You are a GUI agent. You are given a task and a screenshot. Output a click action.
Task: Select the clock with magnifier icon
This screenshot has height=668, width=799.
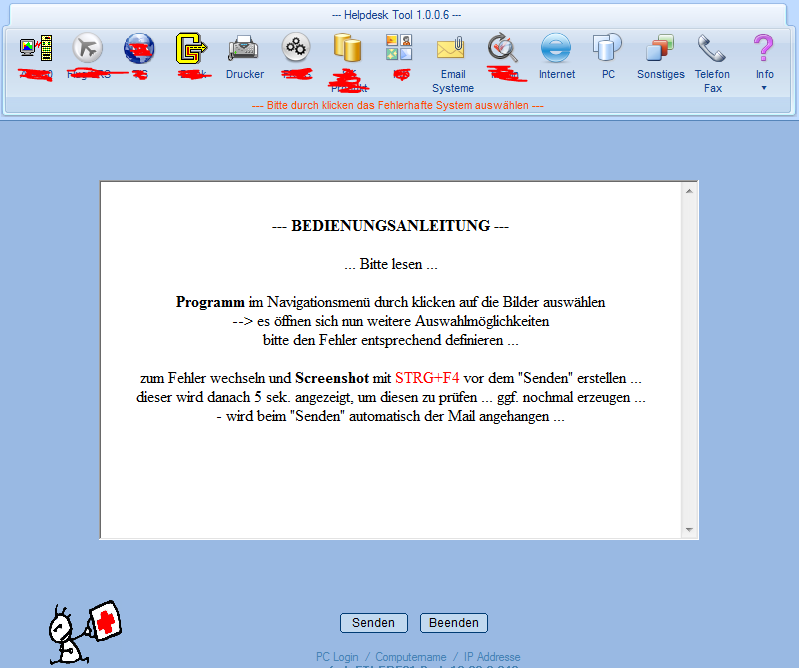(503, 47)
